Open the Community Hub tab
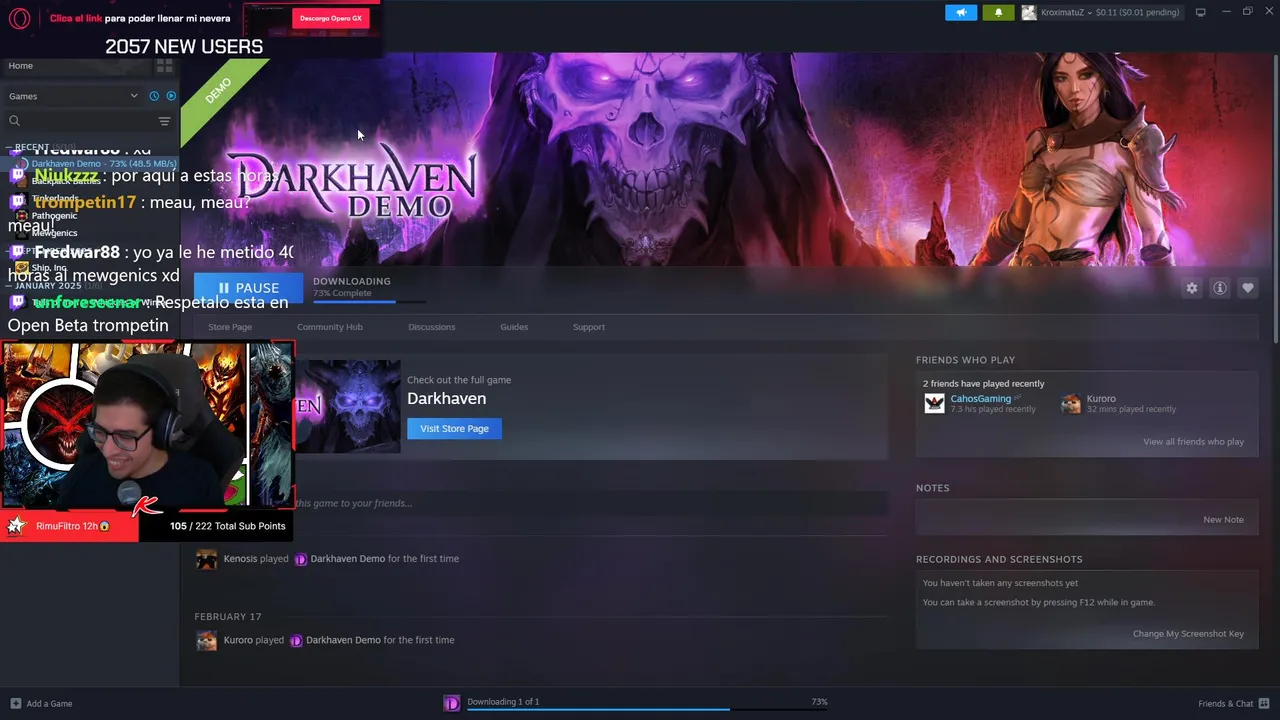Viewport: 1280px width, 720px height. 330,327
